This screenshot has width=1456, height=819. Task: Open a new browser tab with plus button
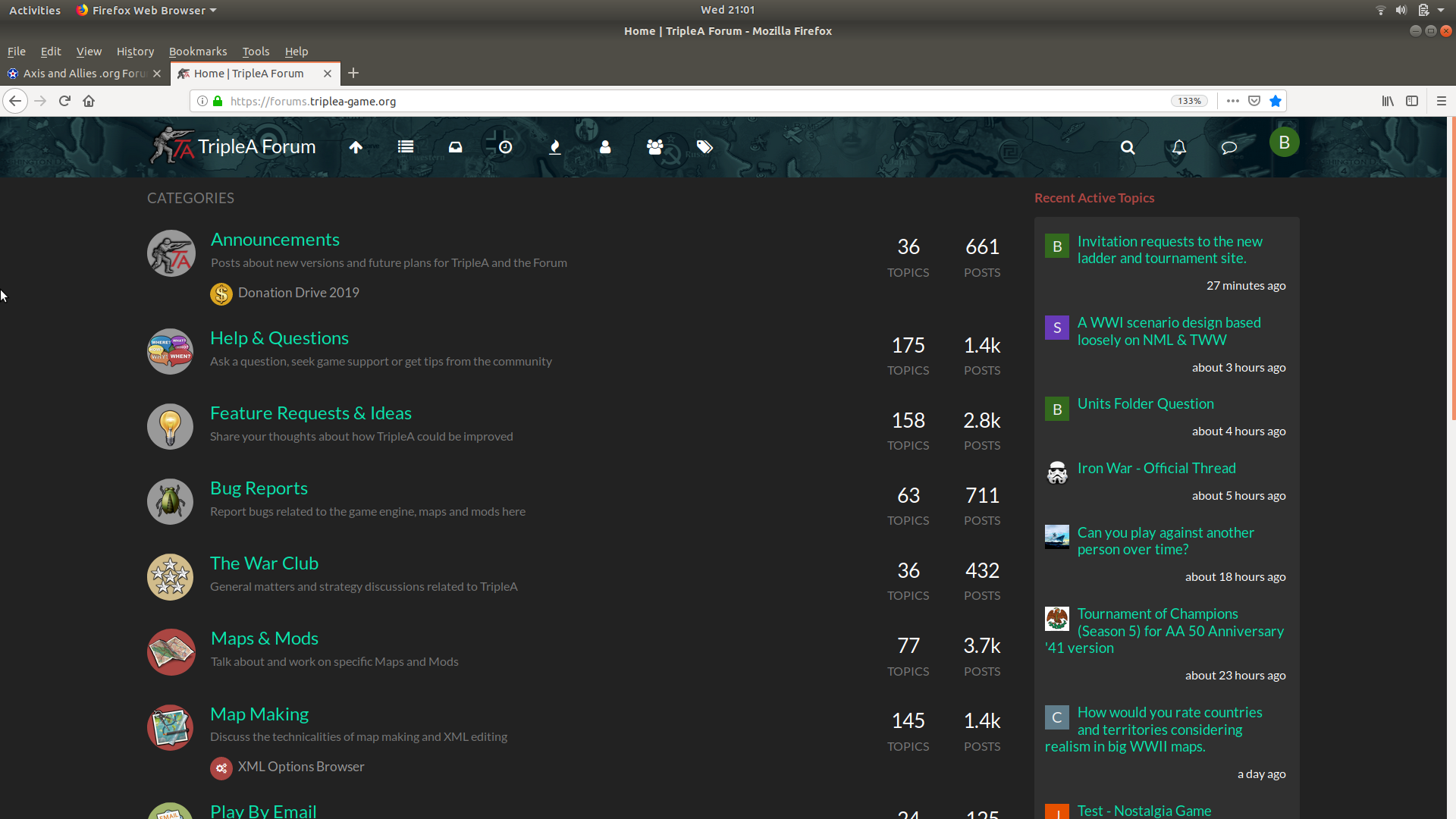click(x=353, y=74)
